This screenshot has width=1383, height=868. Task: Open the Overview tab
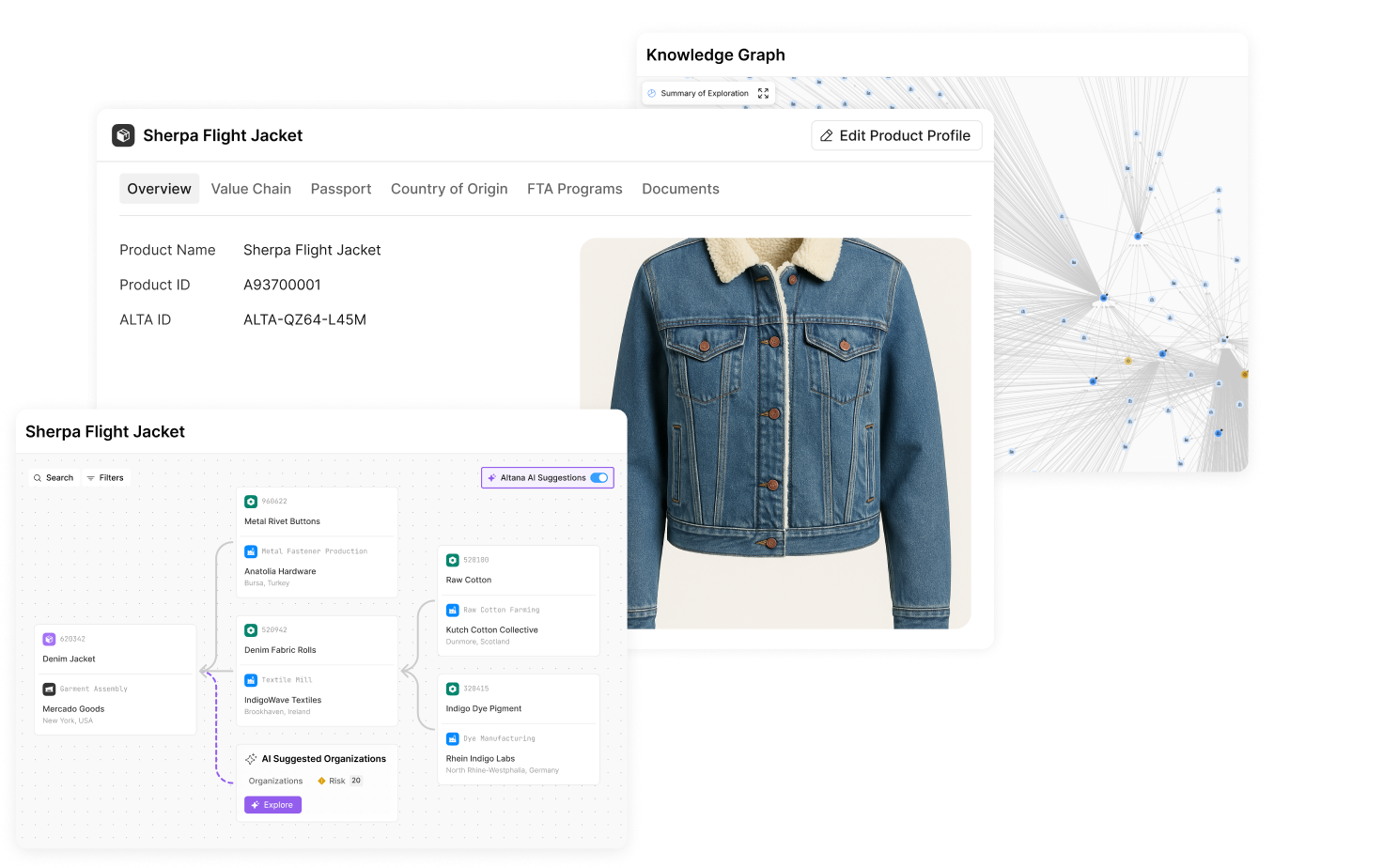(x=159, y=189)
